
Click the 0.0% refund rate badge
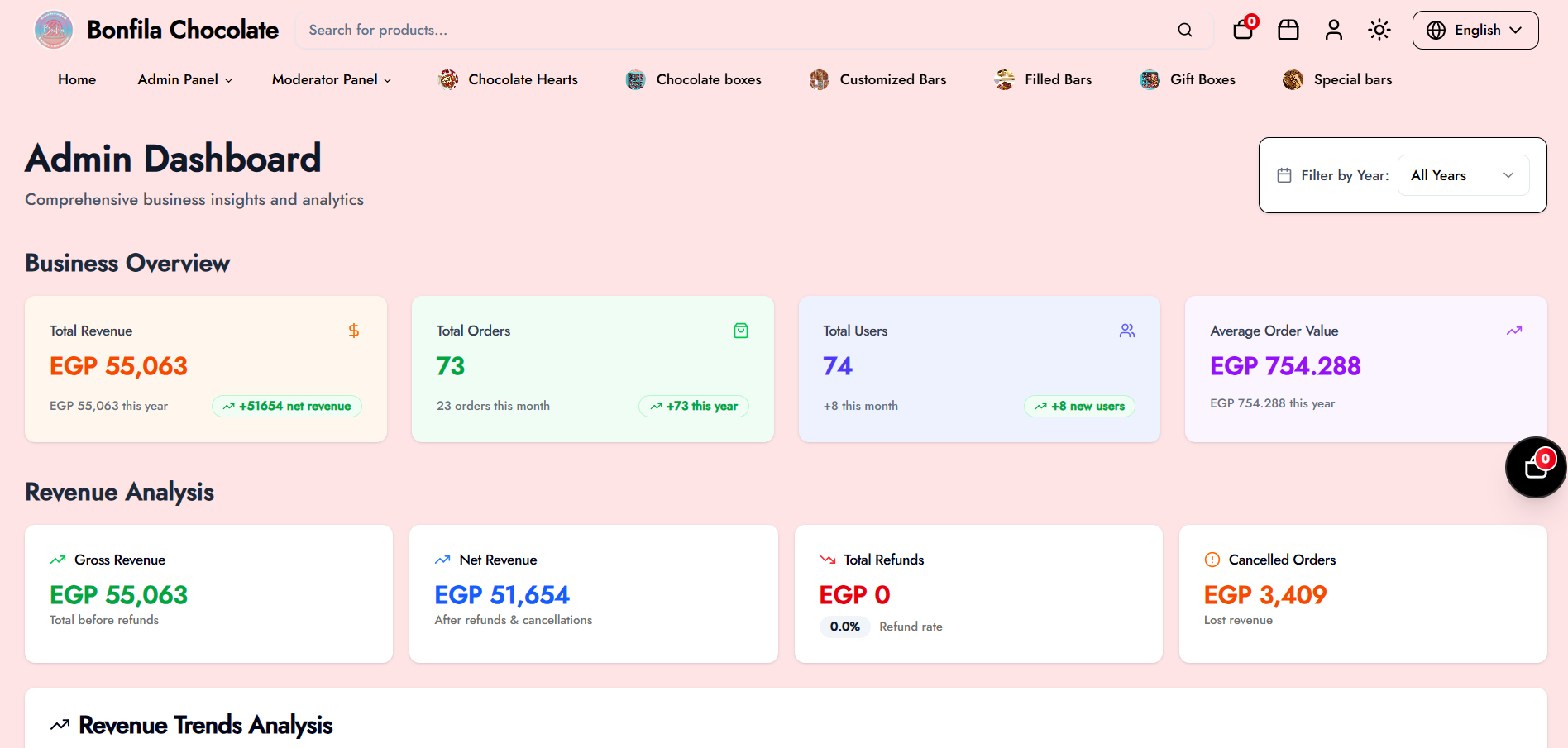point(845,627)
